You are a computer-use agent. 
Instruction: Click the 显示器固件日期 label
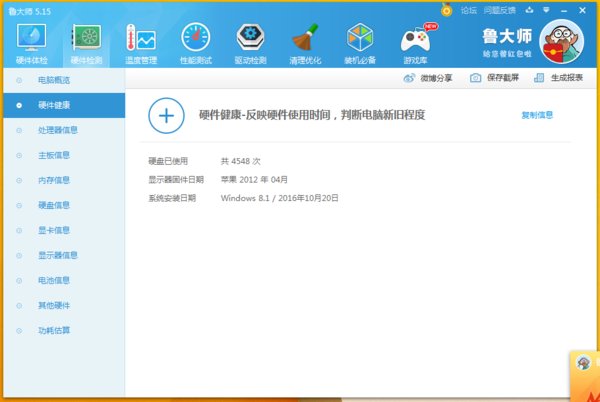pyautogui.click(x=176, y=180)
